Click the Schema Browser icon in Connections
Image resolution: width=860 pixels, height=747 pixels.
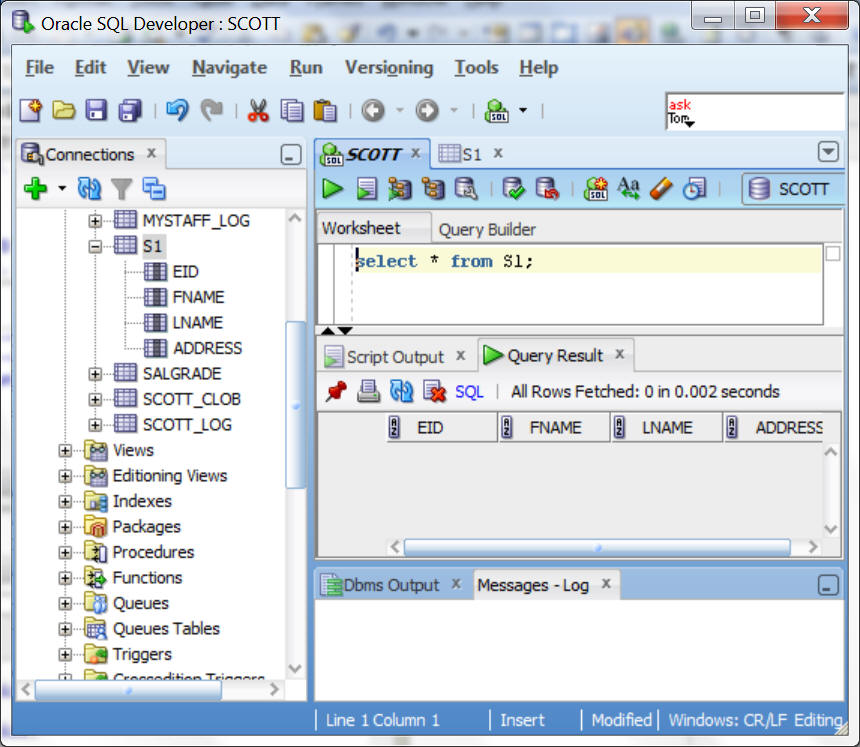point(154,189)
